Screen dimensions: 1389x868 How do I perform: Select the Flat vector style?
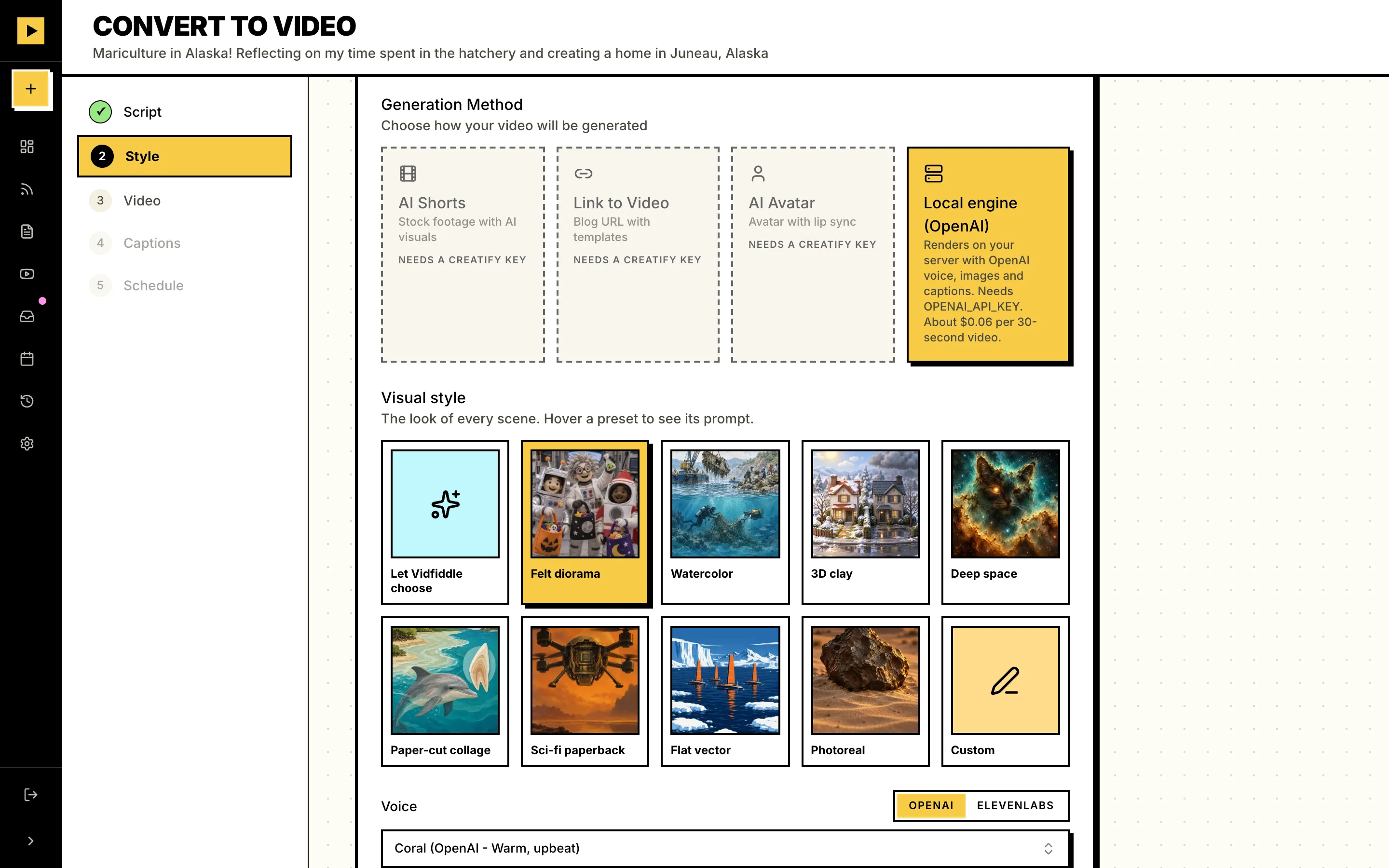pyautogui.click(x=725, y=691)
